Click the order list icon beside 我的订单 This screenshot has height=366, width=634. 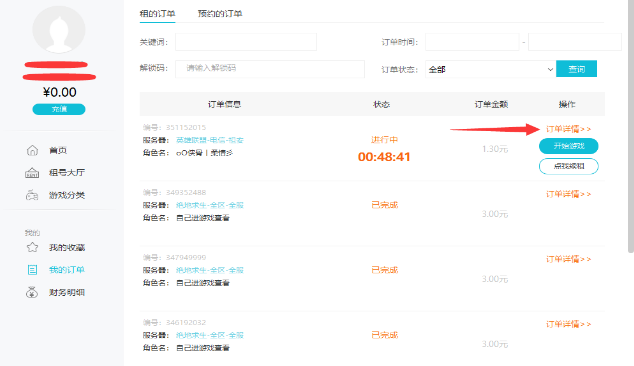[x=32, y=270]
